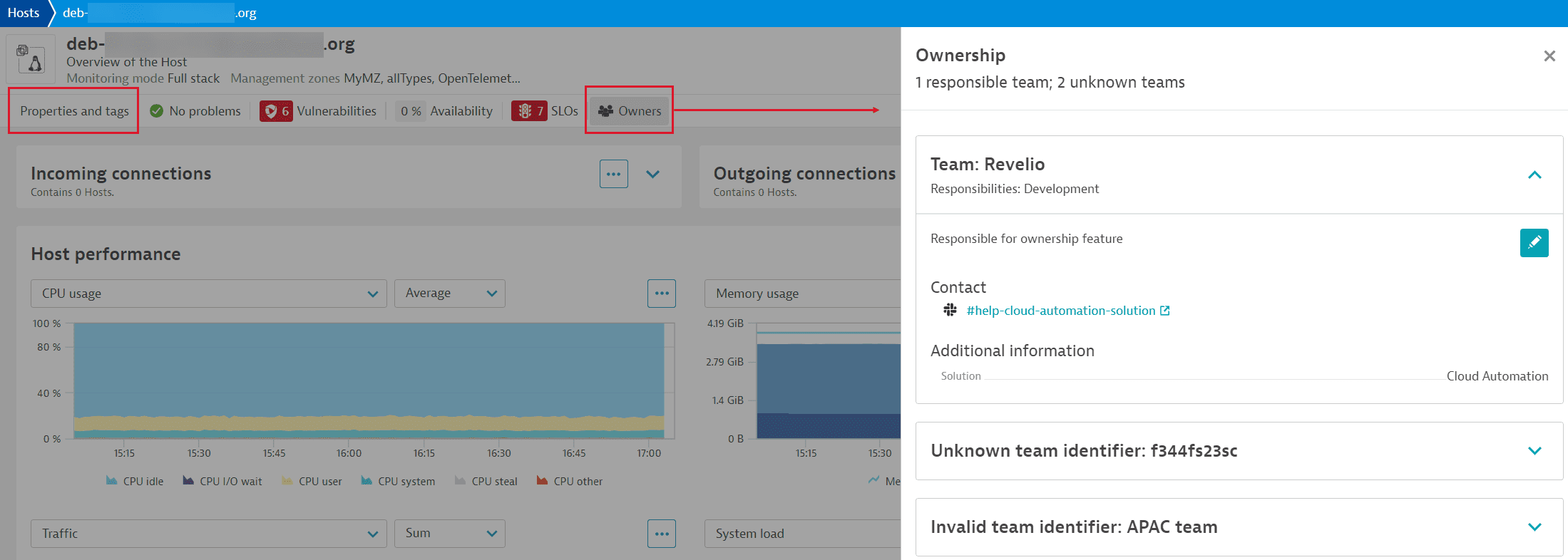
Task: Open Incoming connections more options menu
Action: click(613, 174)
